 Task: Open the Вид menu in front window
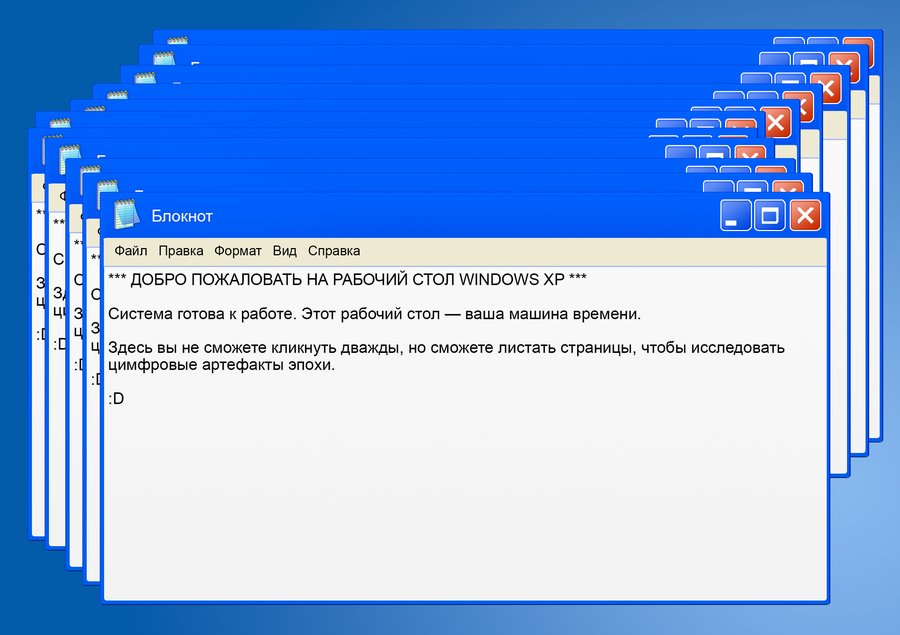pos(285,251)
